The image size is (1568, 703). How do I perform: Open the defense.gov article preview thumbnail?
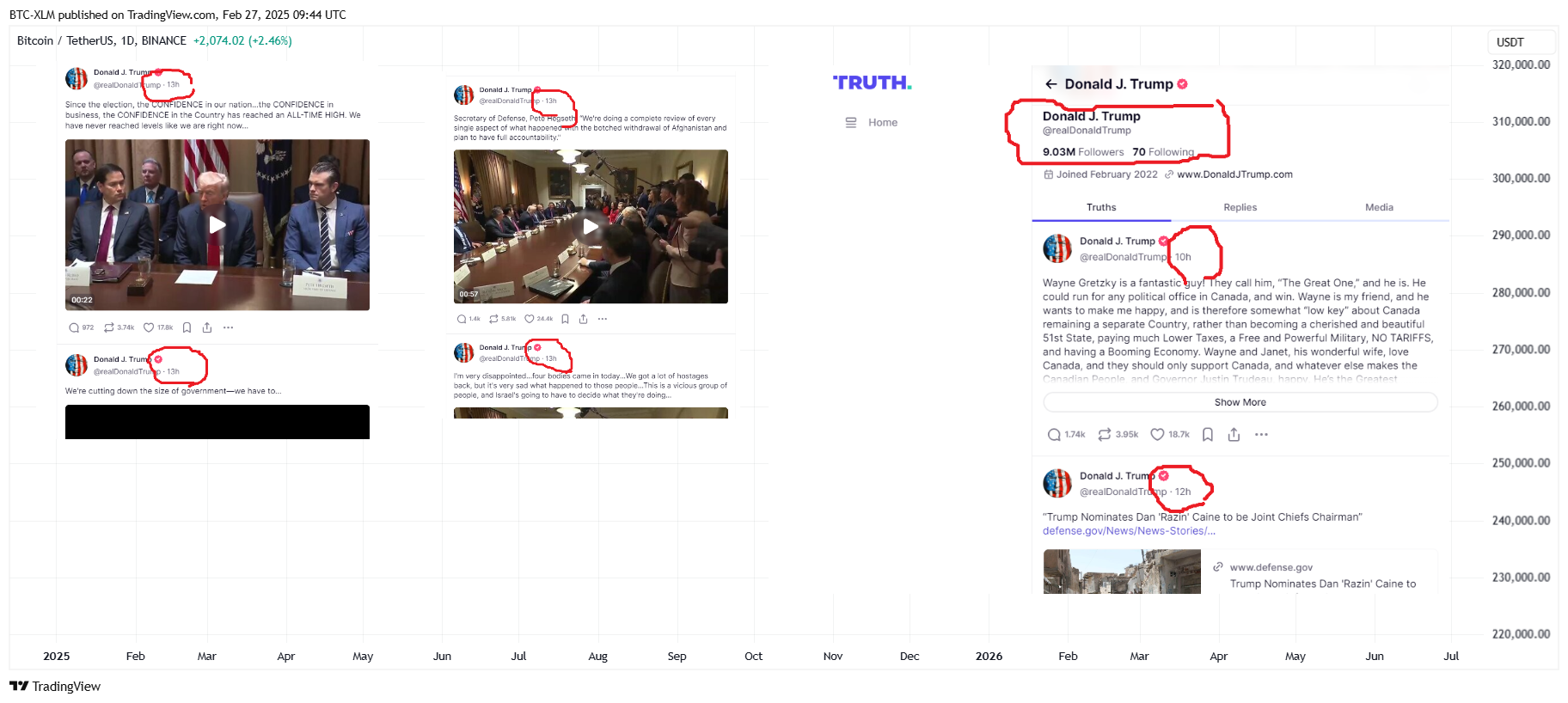tap(1122, 572)
